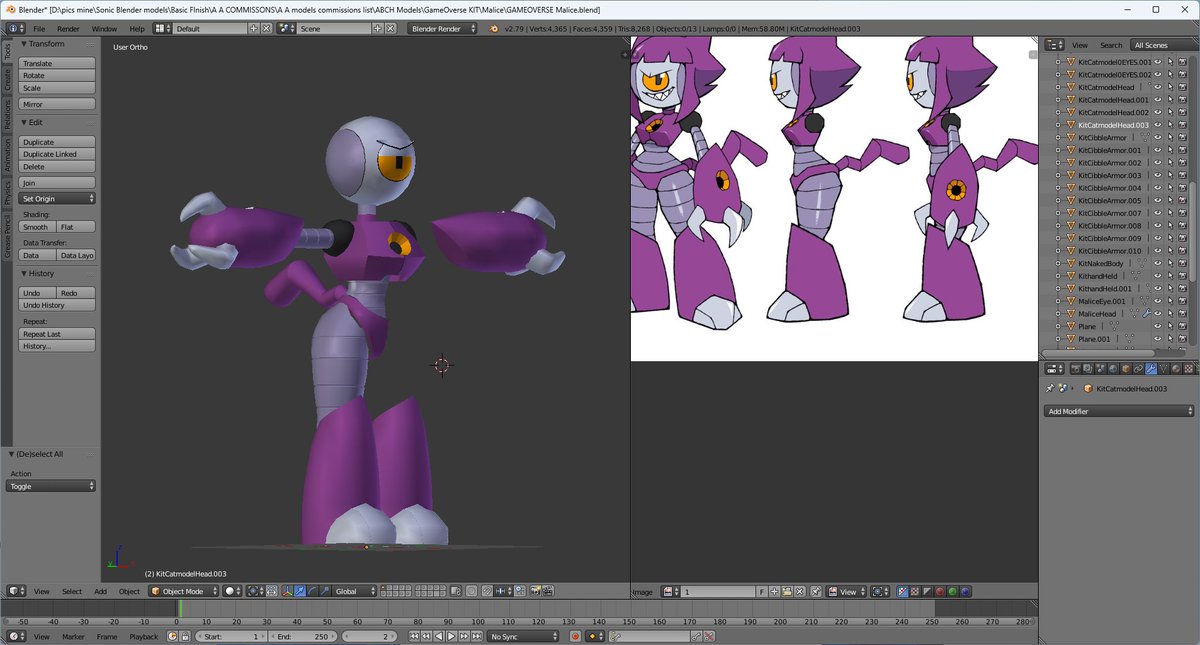
Task: Show blue channel in image editor
Action: pos(966,592)
